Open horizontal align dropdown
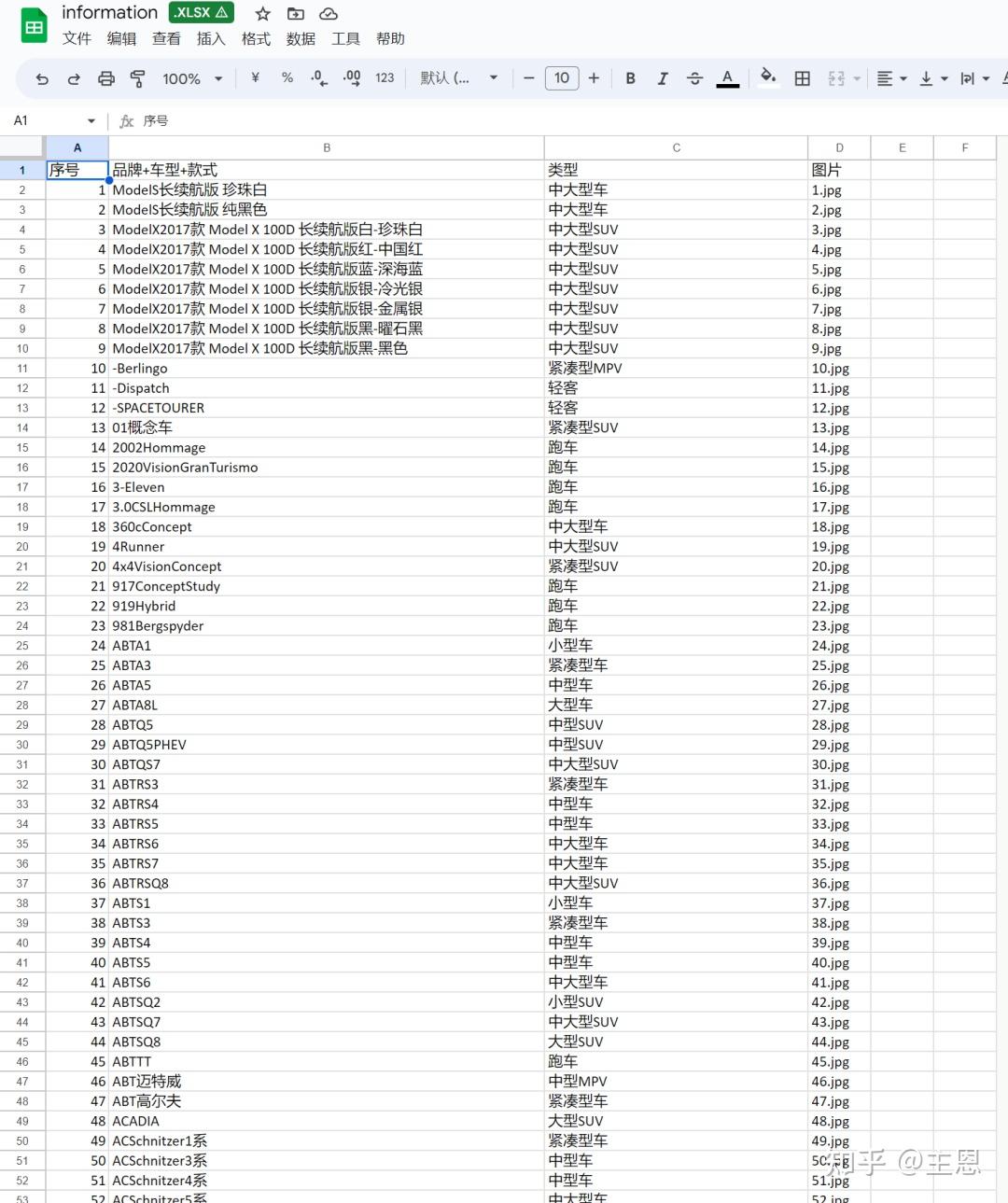The height and width of the screenshot is (1203, 1008). pos(892,78)
